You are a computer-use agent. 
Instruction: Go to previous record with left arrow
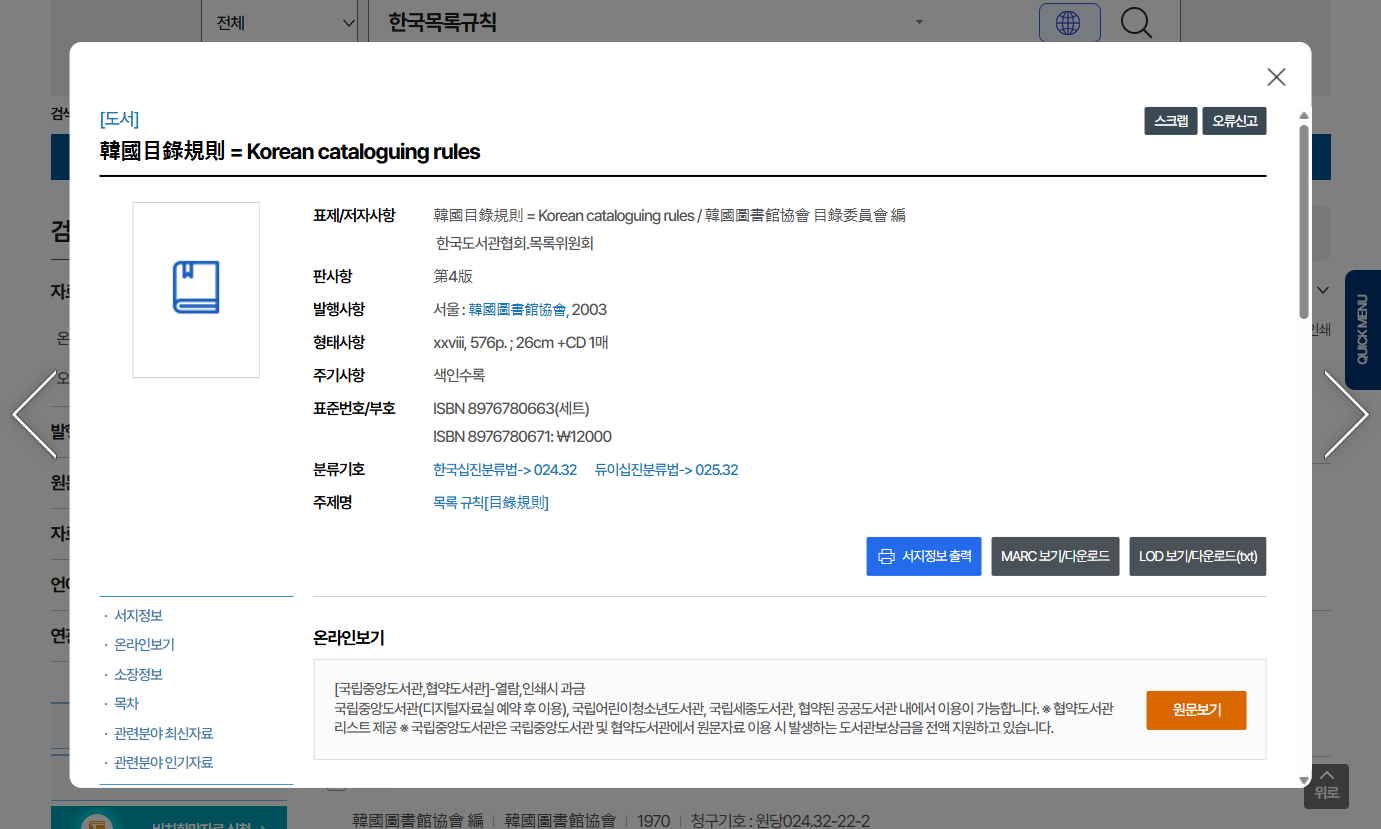click(34, 414)
